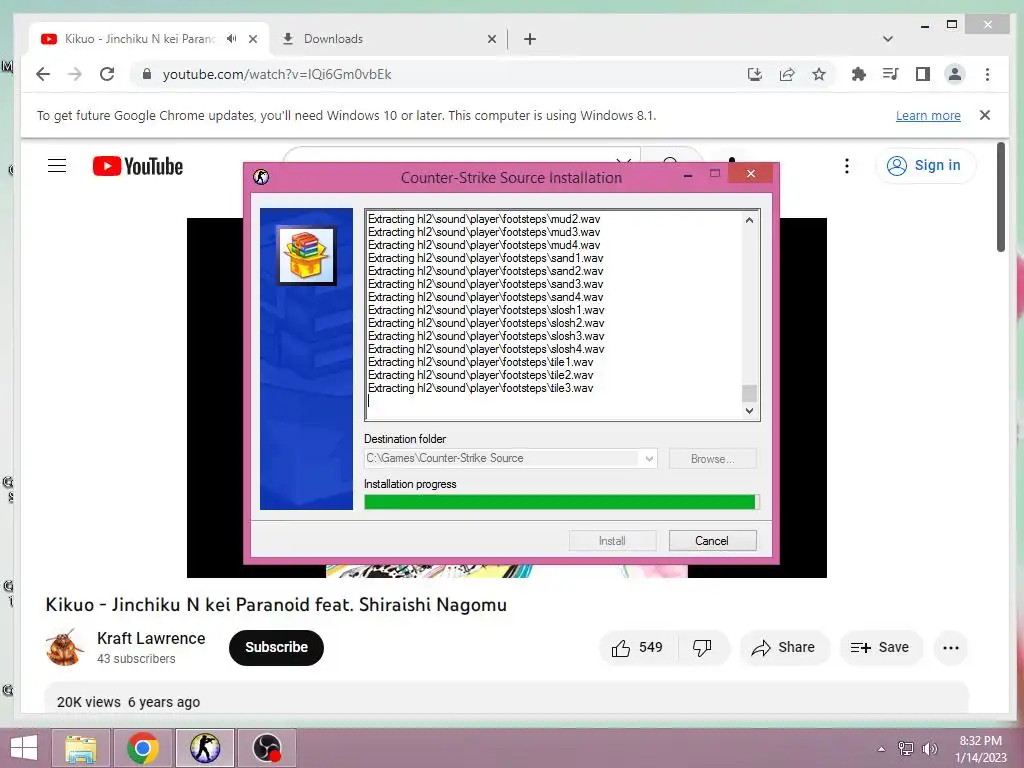The image size is (1024, 768).
Task: Save video to playlist
Action: 880,647
